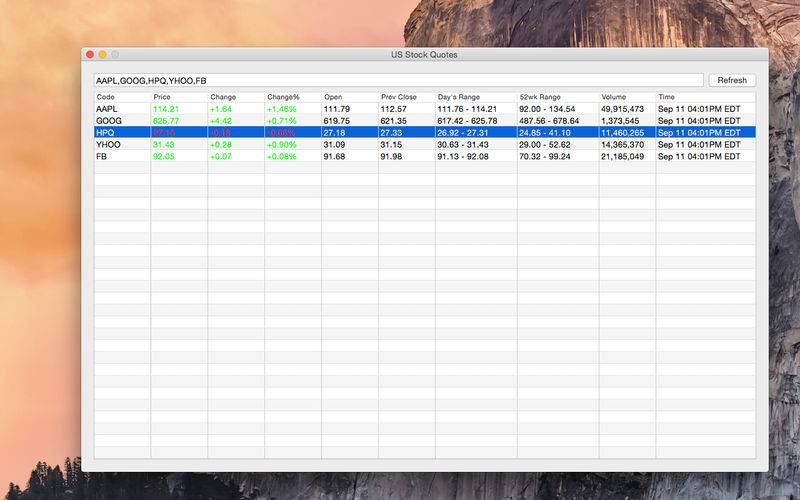The image size is (800, 500).
Task: Click FB volume 21,185,049
Action: [622, 156]
